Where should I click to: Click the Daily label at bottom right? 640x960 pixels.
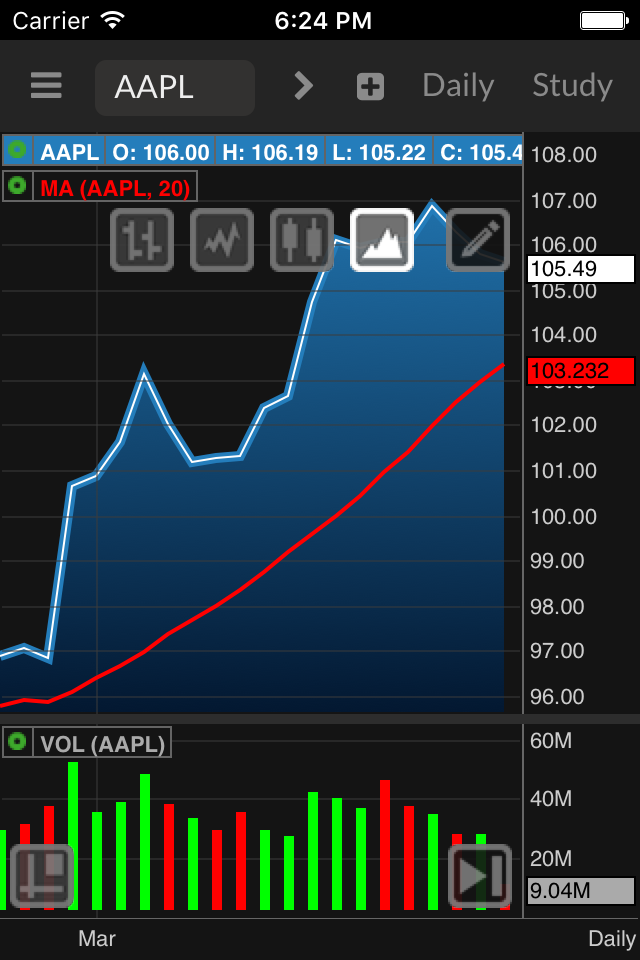[x=612, y=939]
